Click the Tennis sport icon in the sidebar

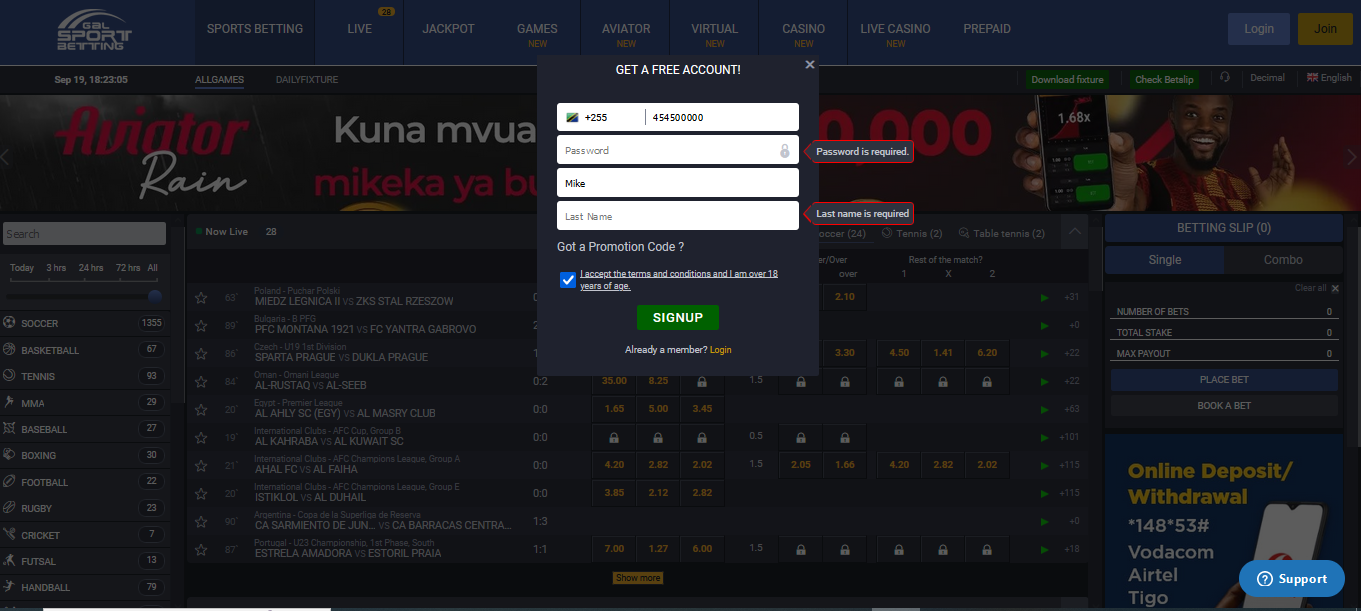pyautogui.click(x=10, y=376)
